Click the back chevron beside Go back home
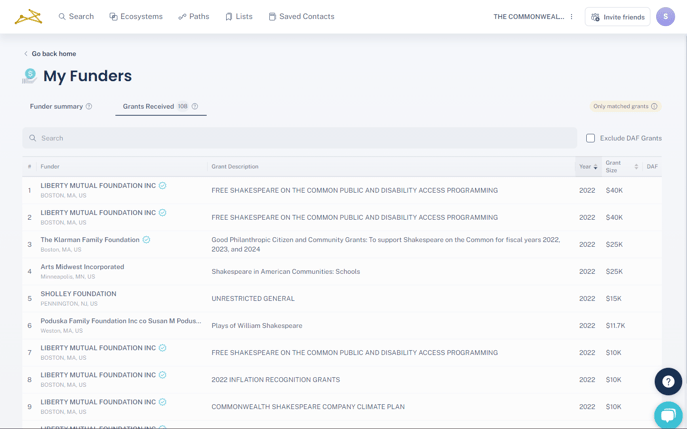 (25, 53)
